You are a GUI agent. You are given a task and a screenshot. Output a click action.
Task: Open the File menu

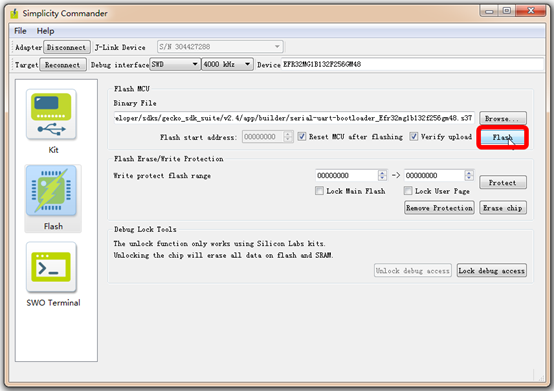pyautogui.click(x=20, y=31)
